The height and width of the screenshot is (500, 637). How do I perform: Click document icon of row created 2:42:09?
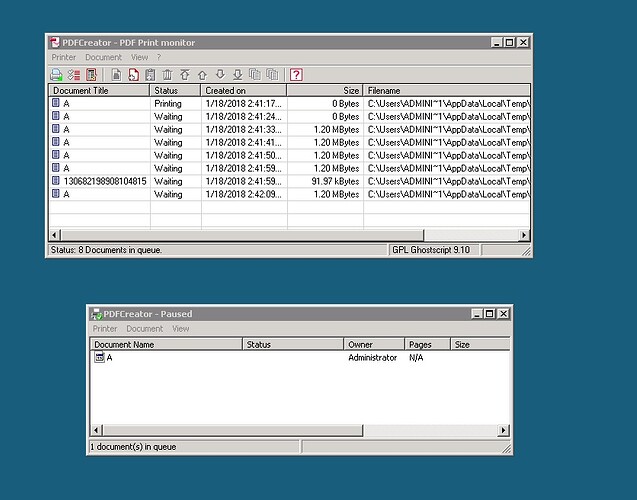pyautogui.click(x=56, y=193)
